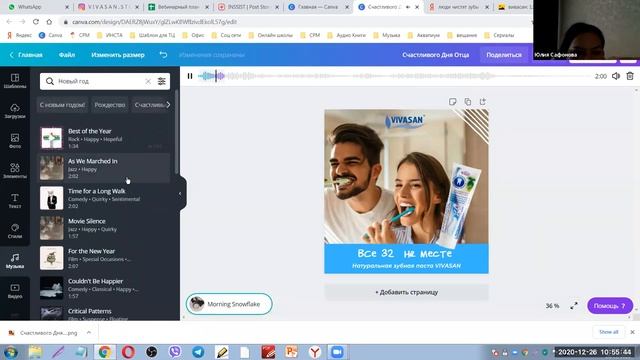
Task: Open the Сериалы bookmarks folder
Action: (x=499, y=35)
